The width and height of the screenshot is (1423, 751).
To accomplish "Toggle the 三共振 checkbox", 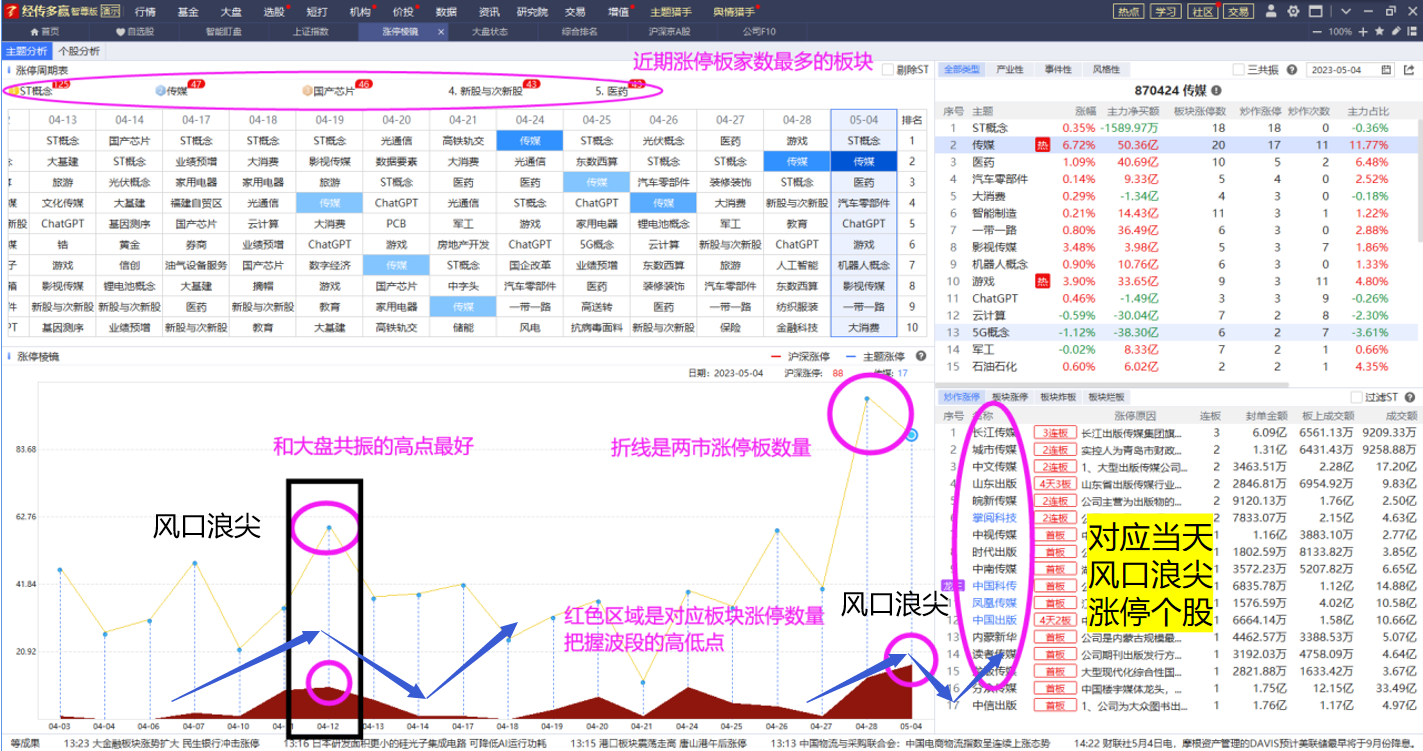I will tap(1240, 70).
